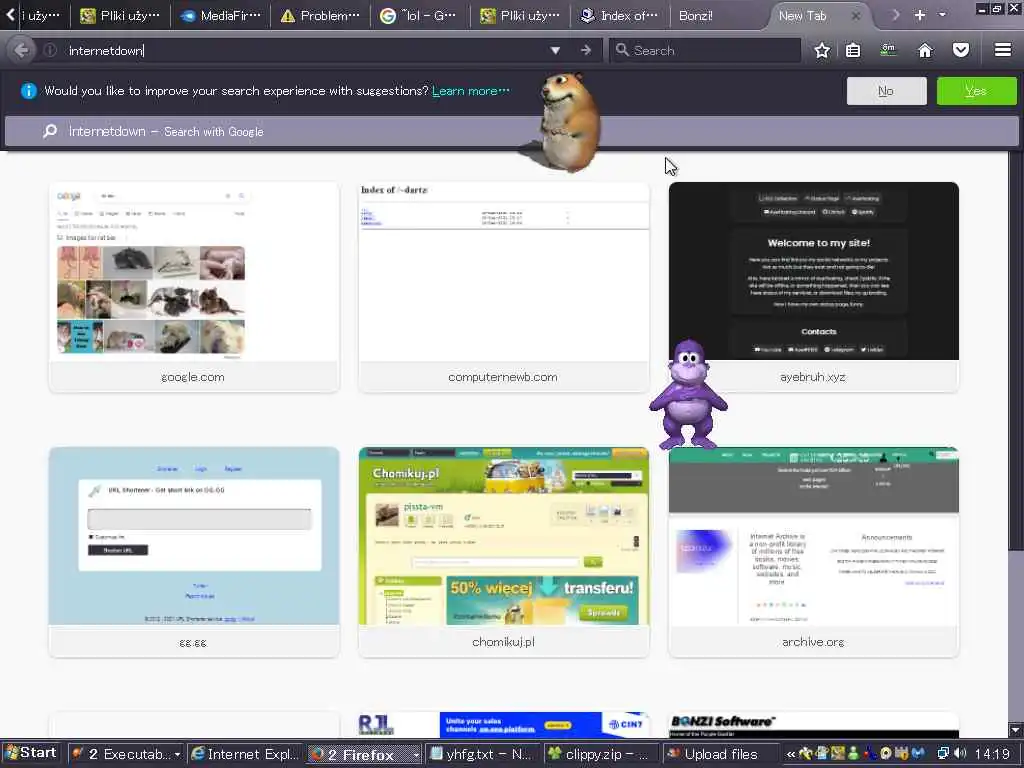Image resolution: width=1024 pixels, height=768 pixels.
Task: Open the computernewb.com tile
Action: (504, 287)
